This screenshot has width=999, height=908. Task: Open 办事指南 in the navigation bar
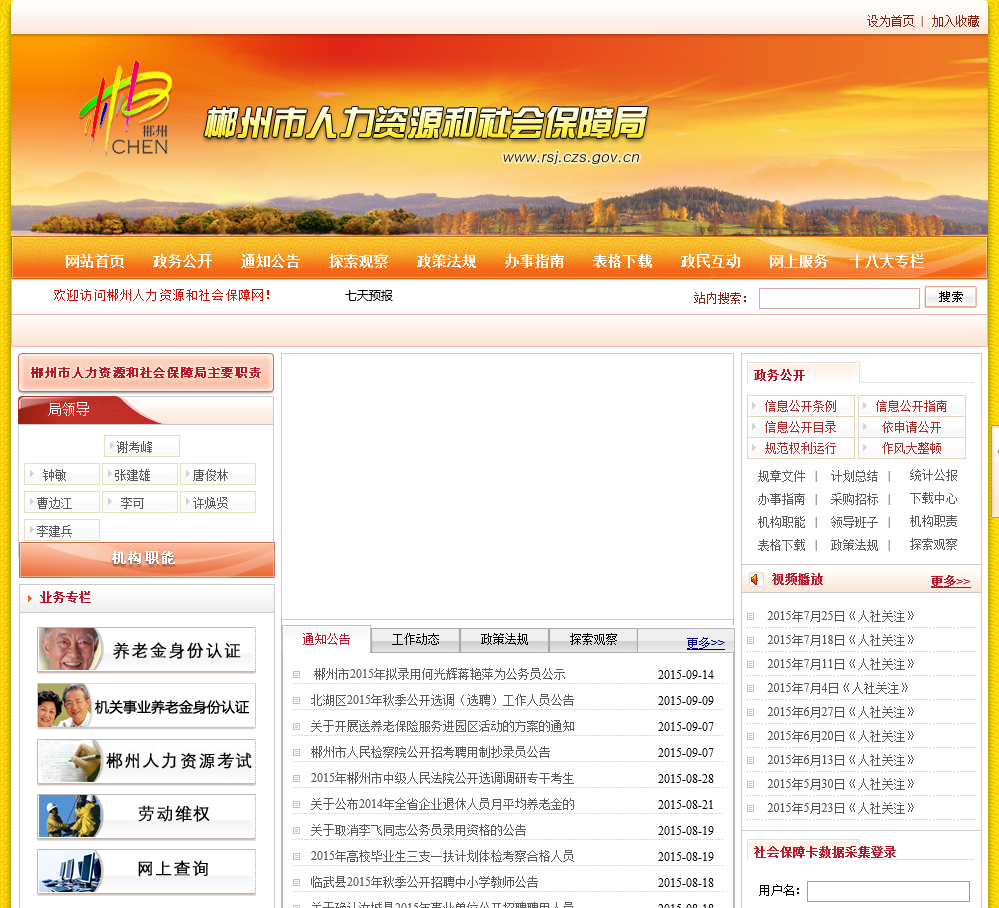pyautogui.click(x=534, y=261)
